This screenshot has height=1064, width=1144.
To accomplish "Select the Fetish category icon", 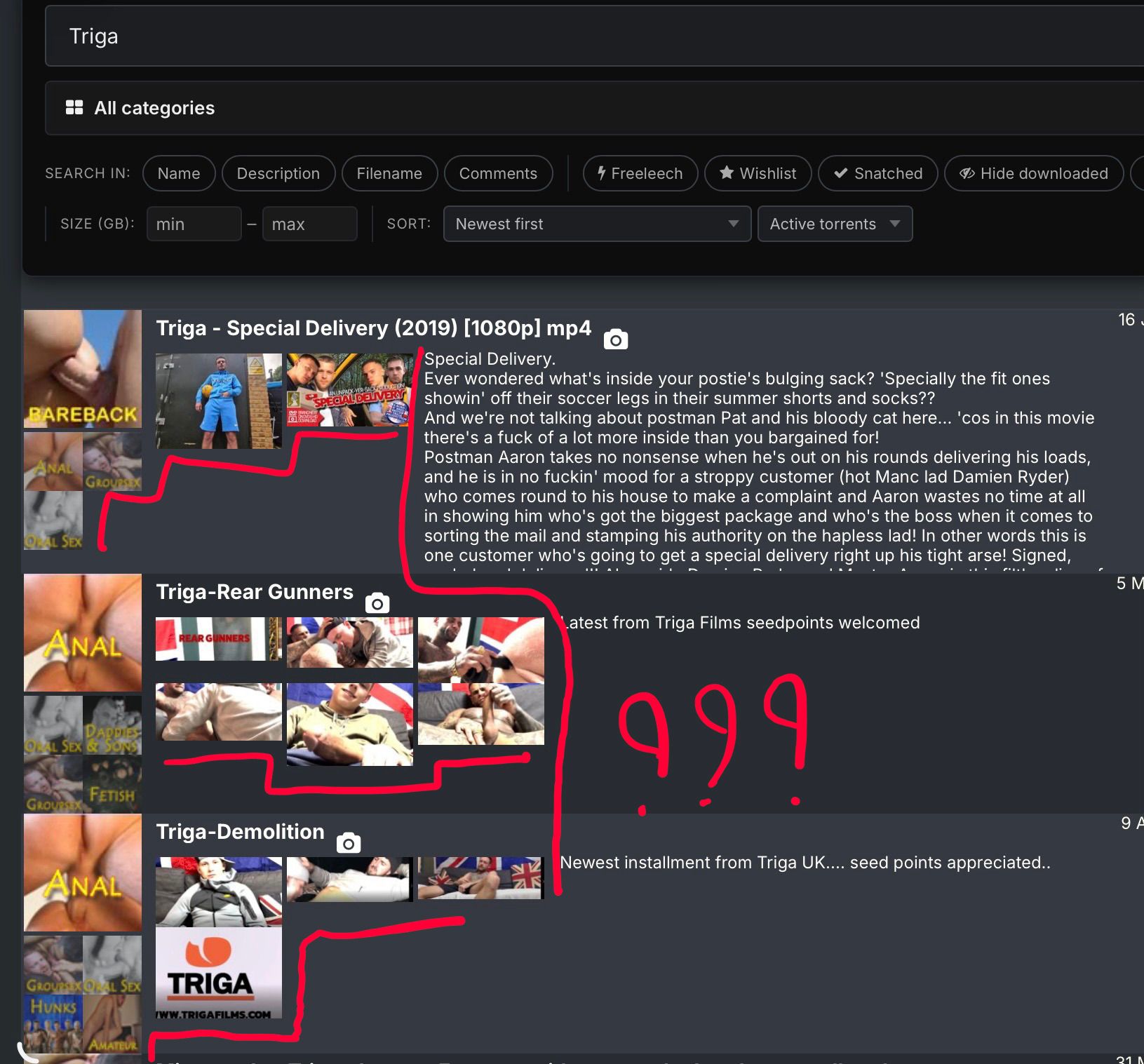I will point(112,784).
